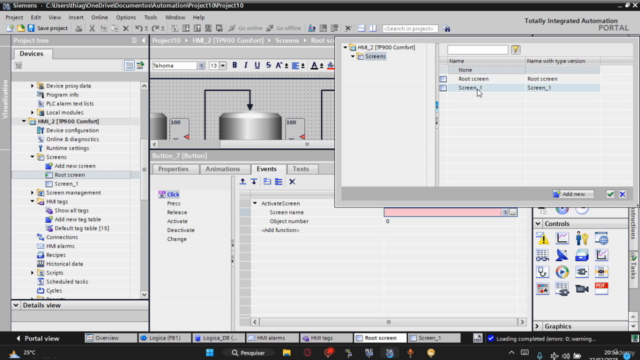Select Root screen row in popup list

[x=519, y=79]
